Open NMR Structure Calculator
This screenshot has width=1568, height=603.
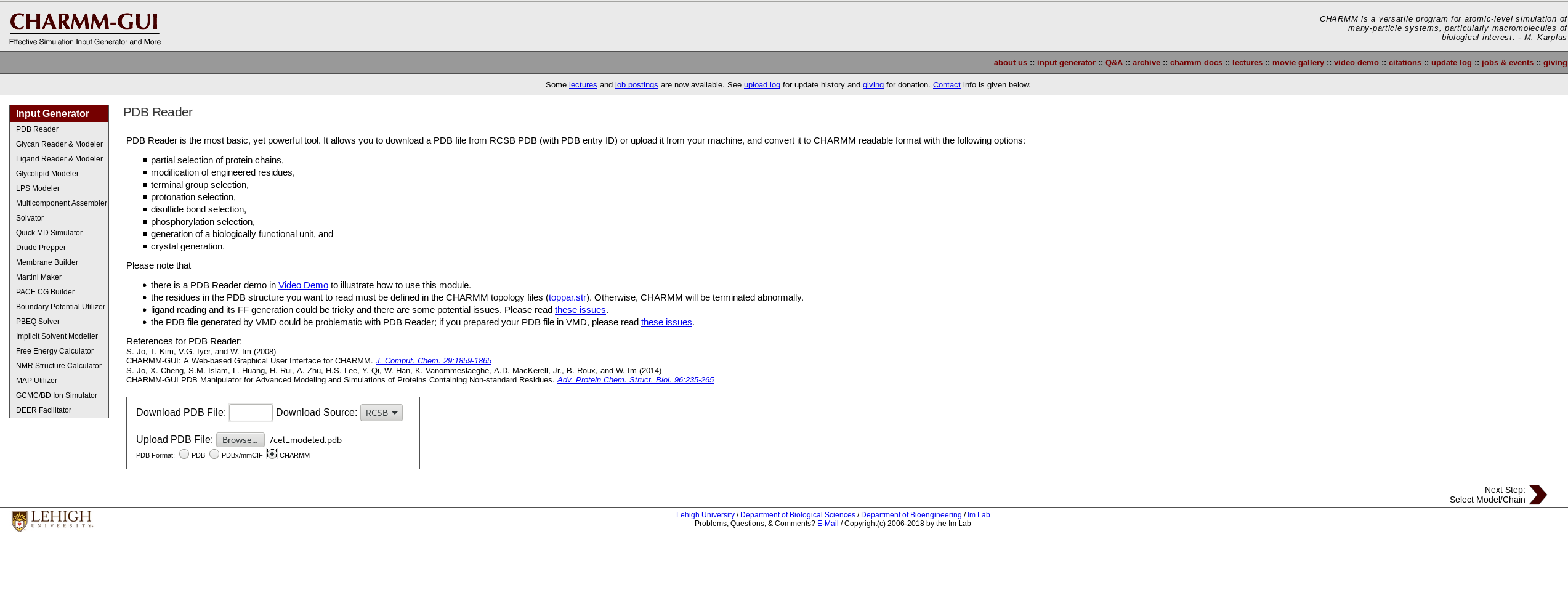tap(59, 366)
